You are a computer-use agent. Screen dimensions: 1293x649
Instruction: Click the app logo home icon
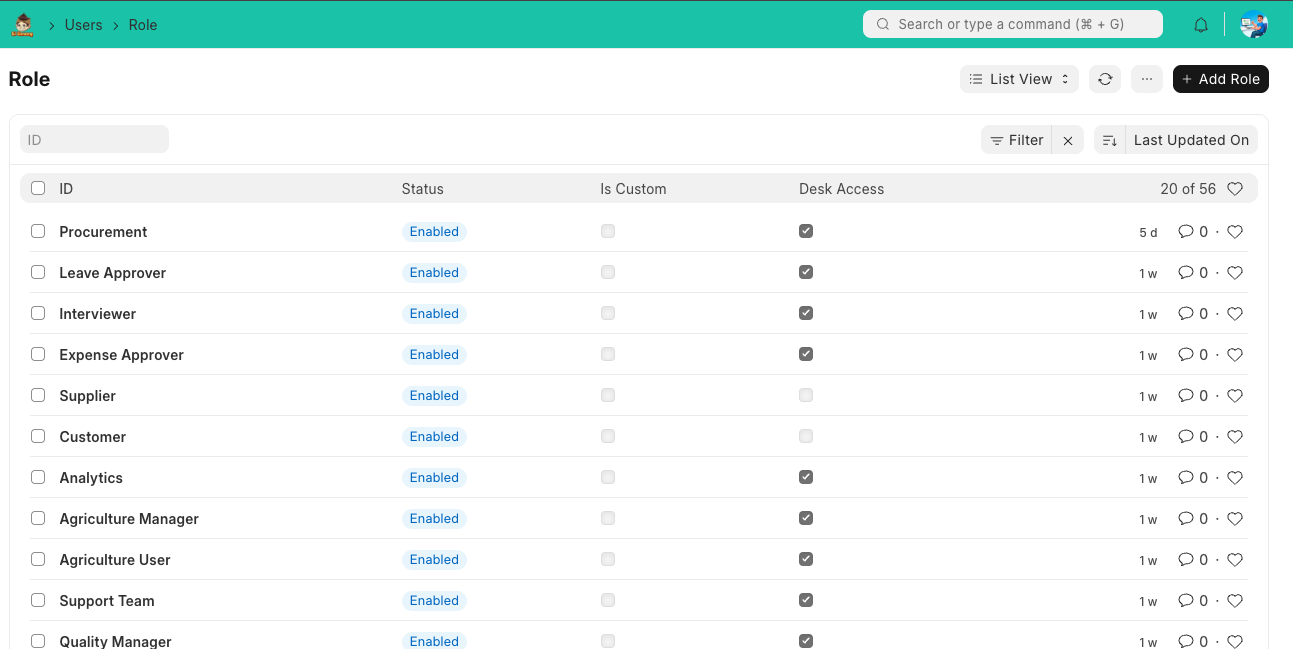click(x=22, y=25)
